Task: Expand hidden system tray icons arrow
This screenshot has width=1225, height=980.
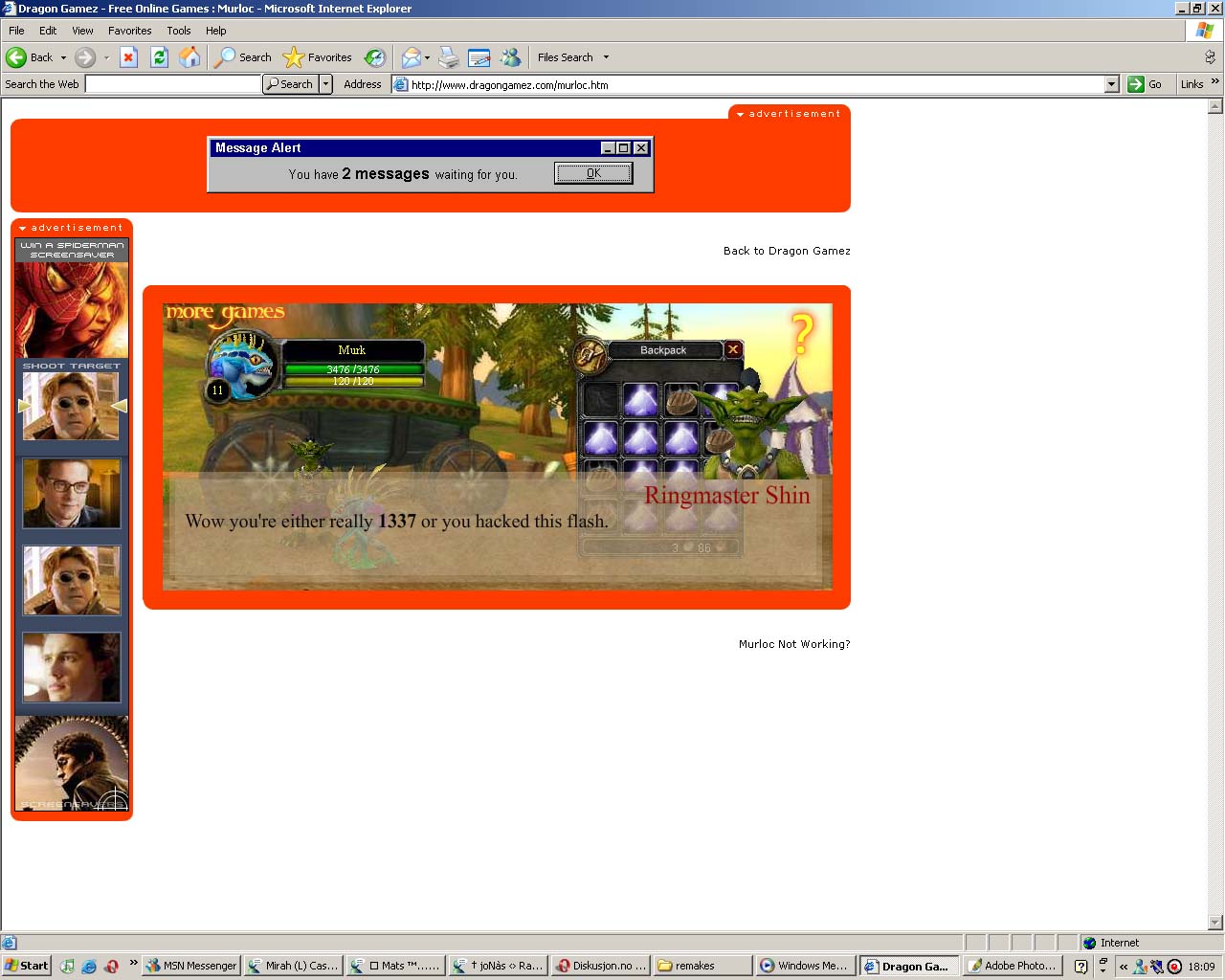Action: point(1124,967)
